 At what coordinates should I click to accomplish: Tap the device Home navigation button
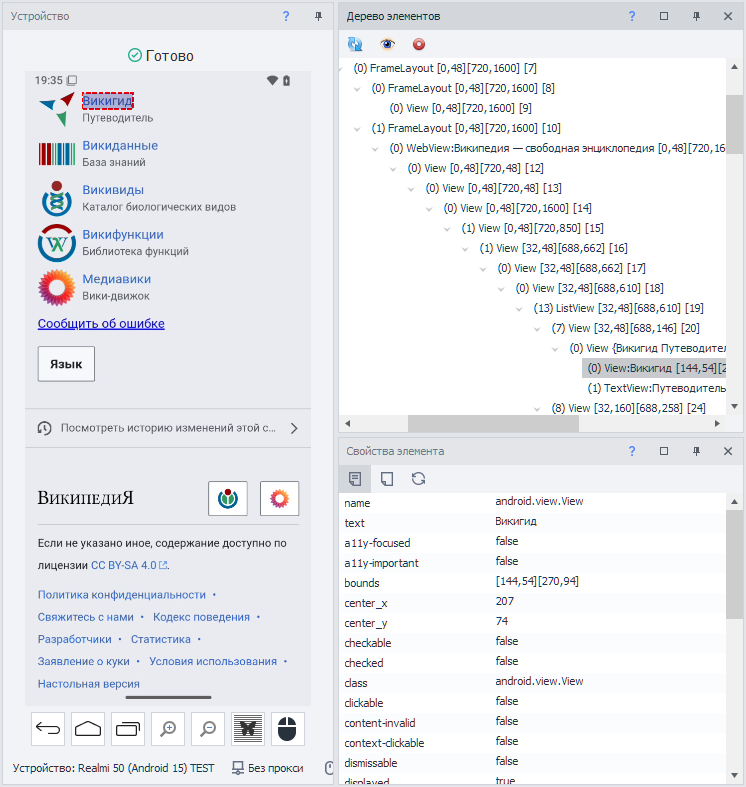click(x=88, y=729)
